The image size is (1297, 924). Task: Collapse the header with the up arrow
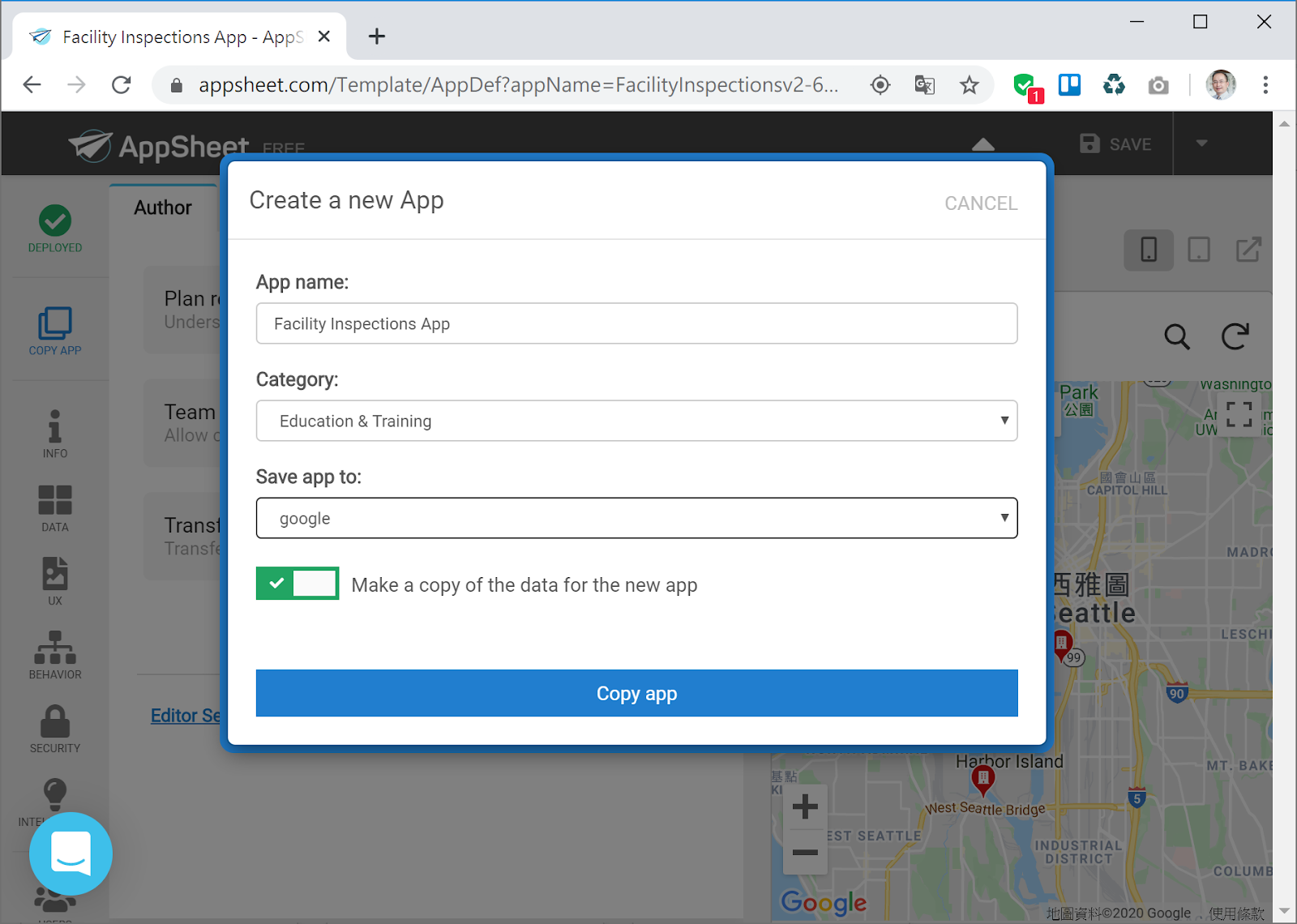pyautogui.click(x=982, y=144)
